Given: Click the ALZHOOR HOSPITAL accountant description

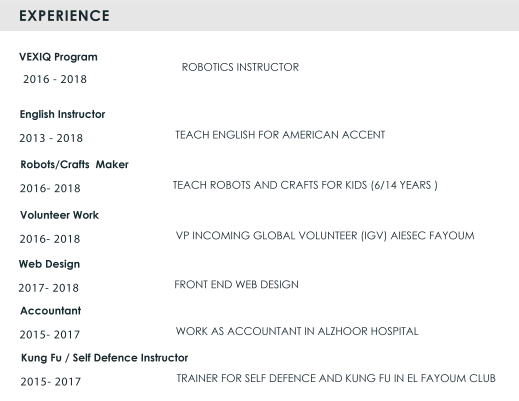Looking at the screenshot, I should (297, 331).
